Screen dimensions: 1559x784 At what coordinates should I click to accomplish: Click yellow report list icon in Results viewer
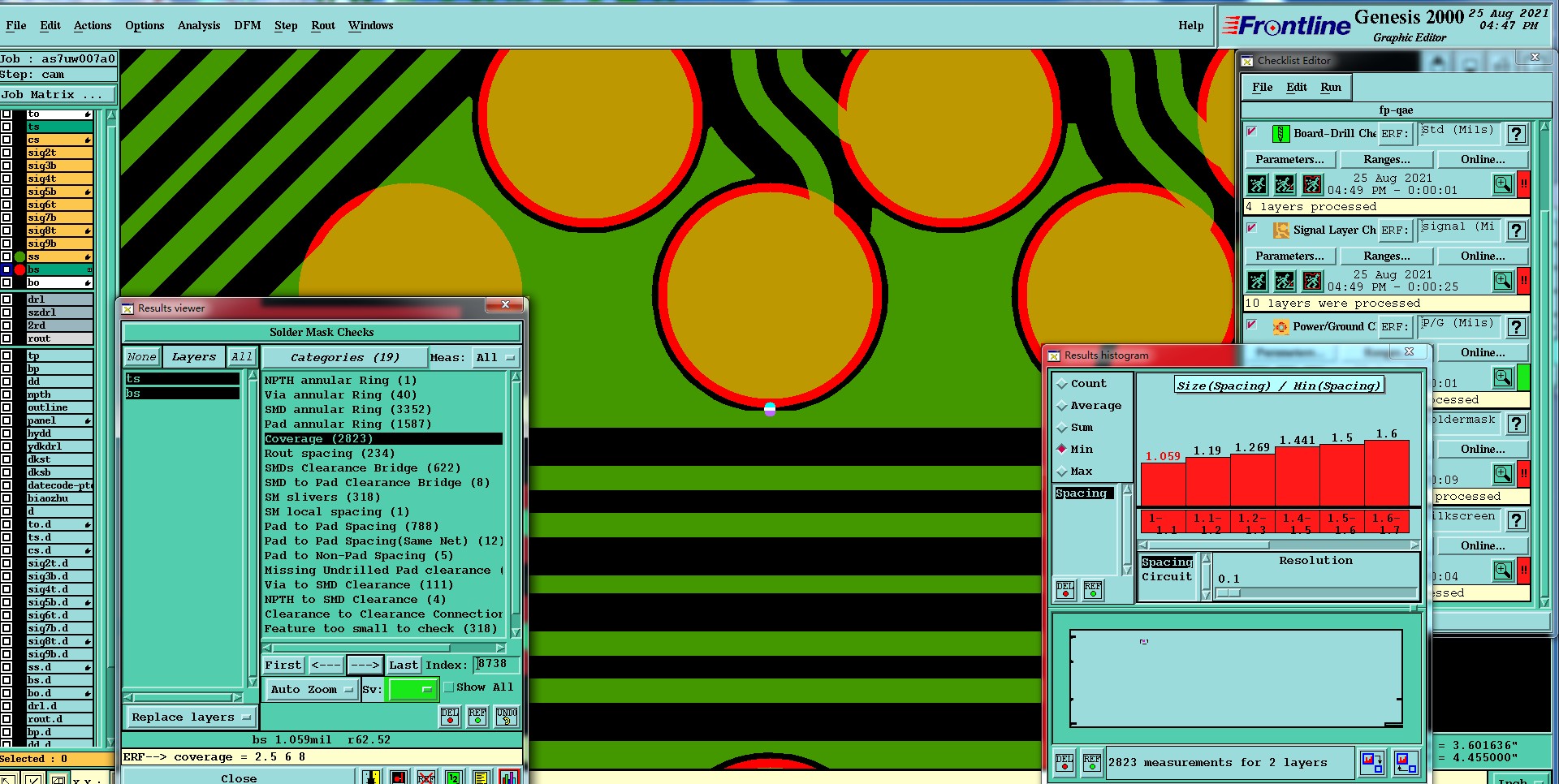(481, 778)
